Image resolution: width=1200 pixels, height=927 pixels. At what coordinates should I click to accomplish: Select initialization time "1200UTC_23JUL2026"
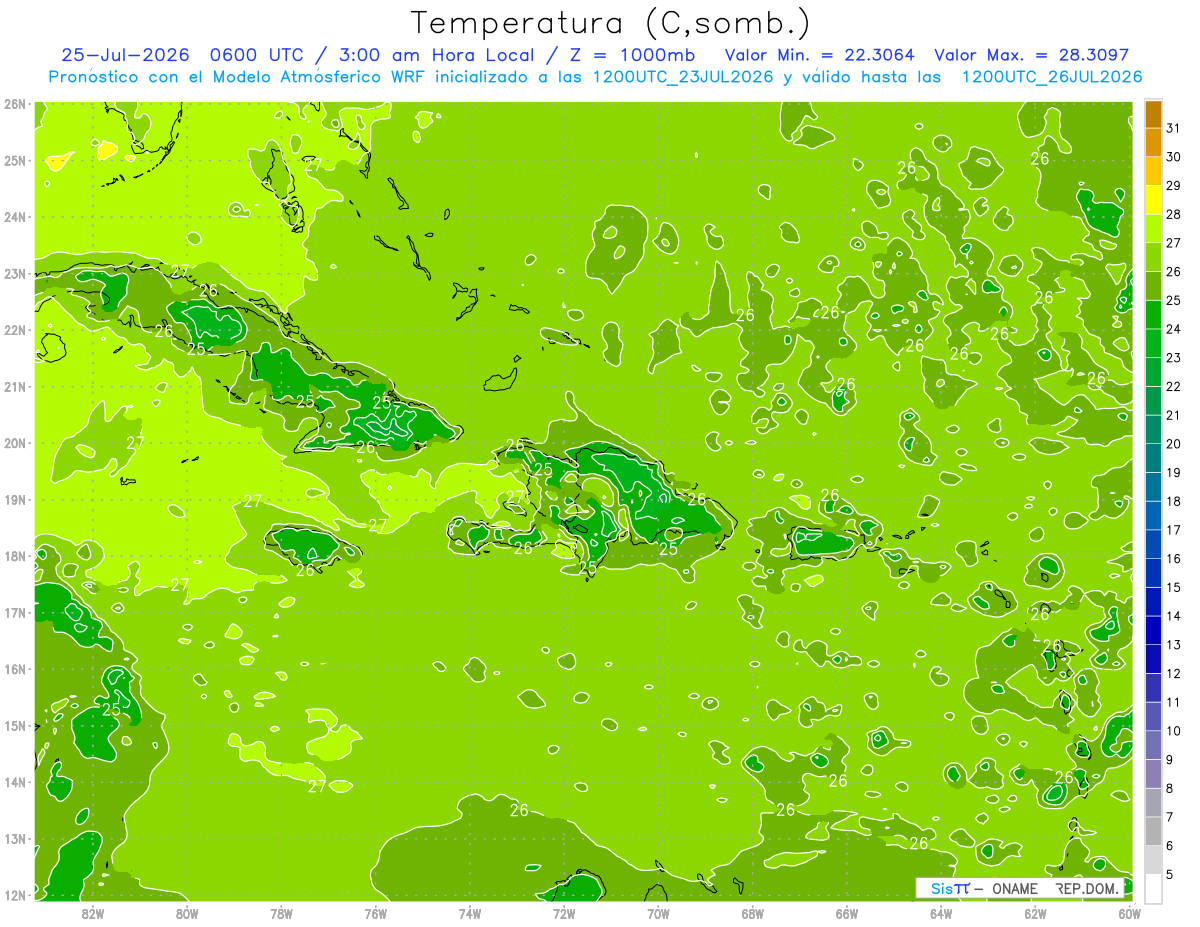683,77
